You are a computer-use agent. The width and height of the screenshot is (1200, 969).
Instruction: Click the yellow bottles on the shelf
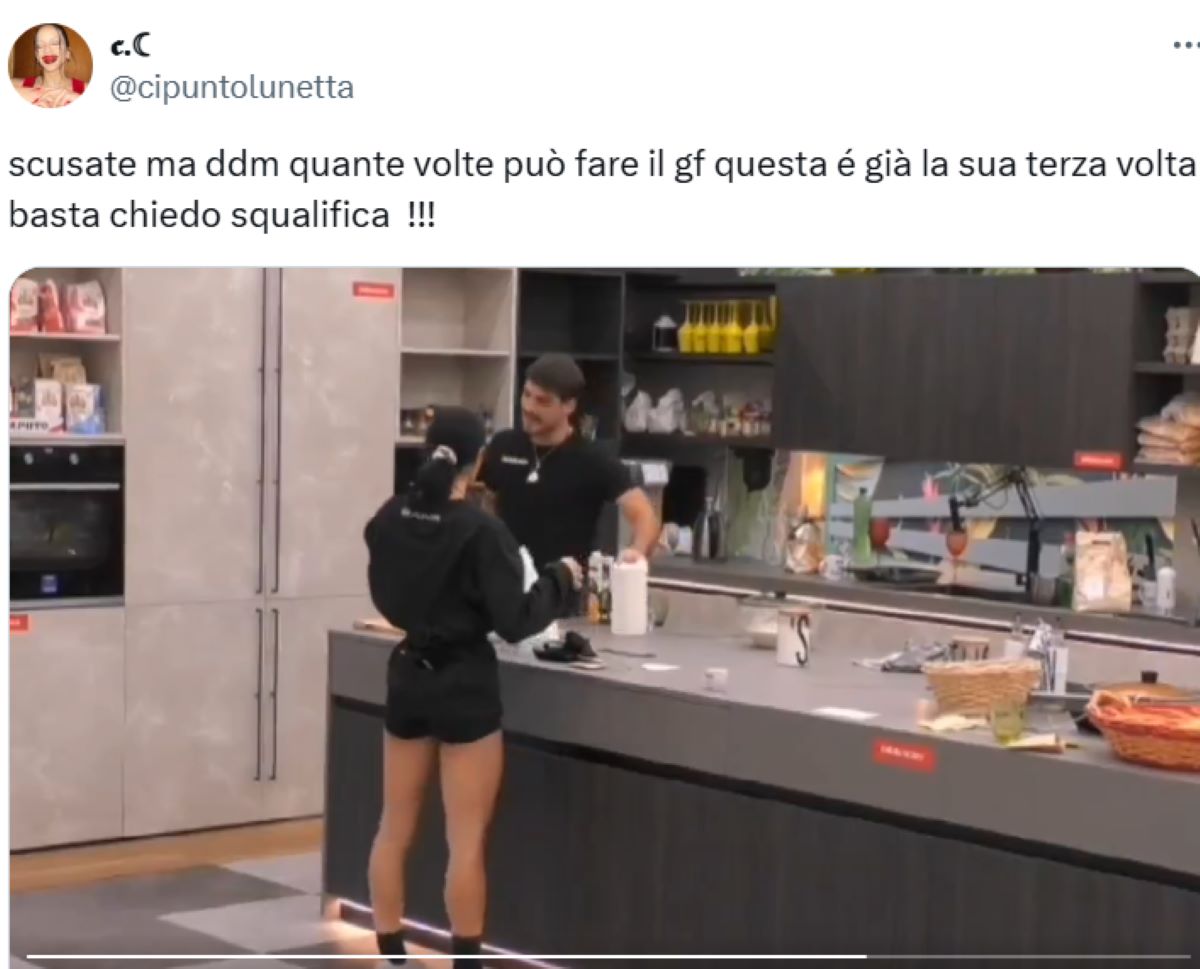[725, 326]
